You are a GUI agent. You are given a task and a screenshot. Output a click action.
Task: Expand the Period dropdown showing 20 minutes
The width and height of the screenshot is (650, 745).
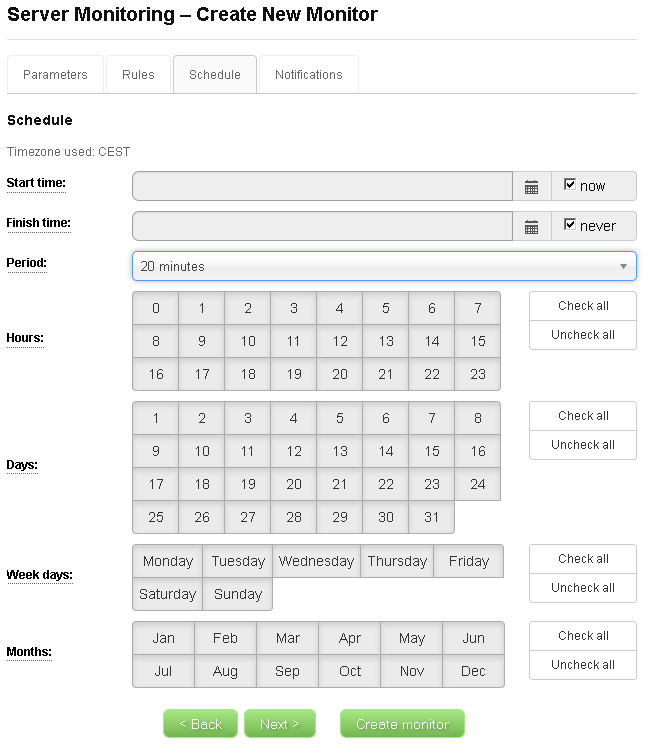[384, 266]
